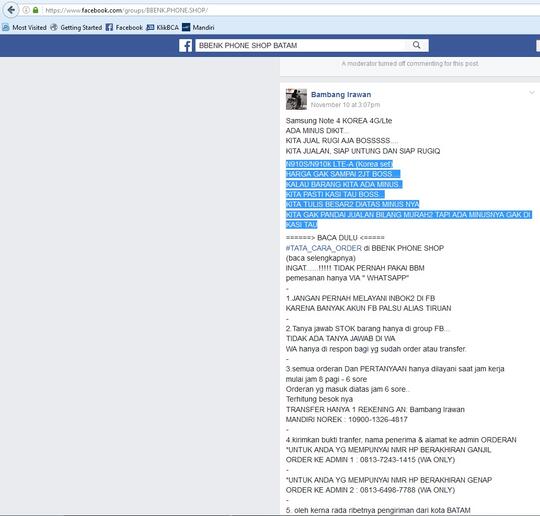
Task: Expand the post options chevron menu
Action: [x=532, y=93]
